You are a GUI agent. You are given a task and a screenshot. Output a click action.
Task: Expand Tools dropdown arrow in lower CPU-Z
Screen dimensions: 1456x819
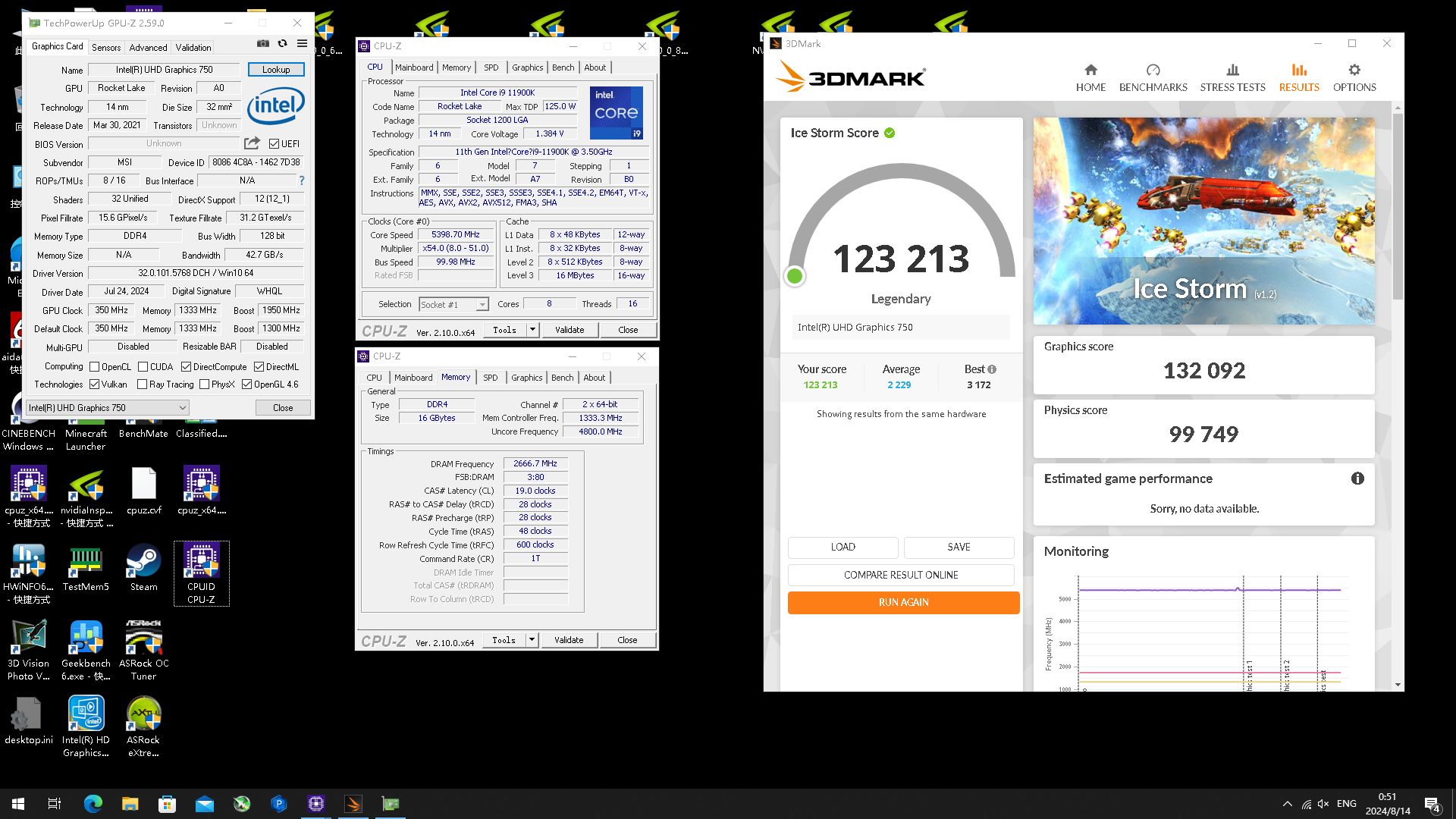point(532,640)
